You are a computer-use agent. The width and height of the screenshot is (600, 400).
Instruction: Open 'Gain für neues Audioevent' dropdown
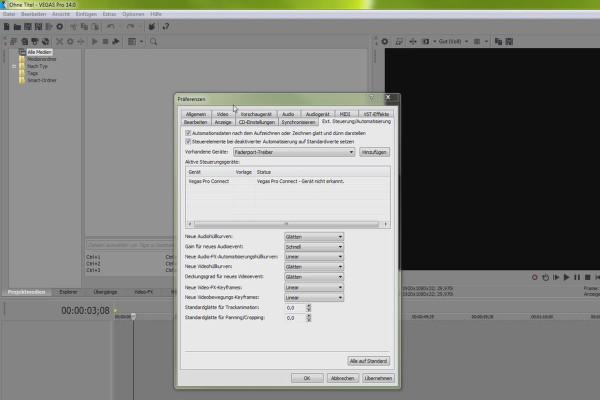(x=314, y=247)
